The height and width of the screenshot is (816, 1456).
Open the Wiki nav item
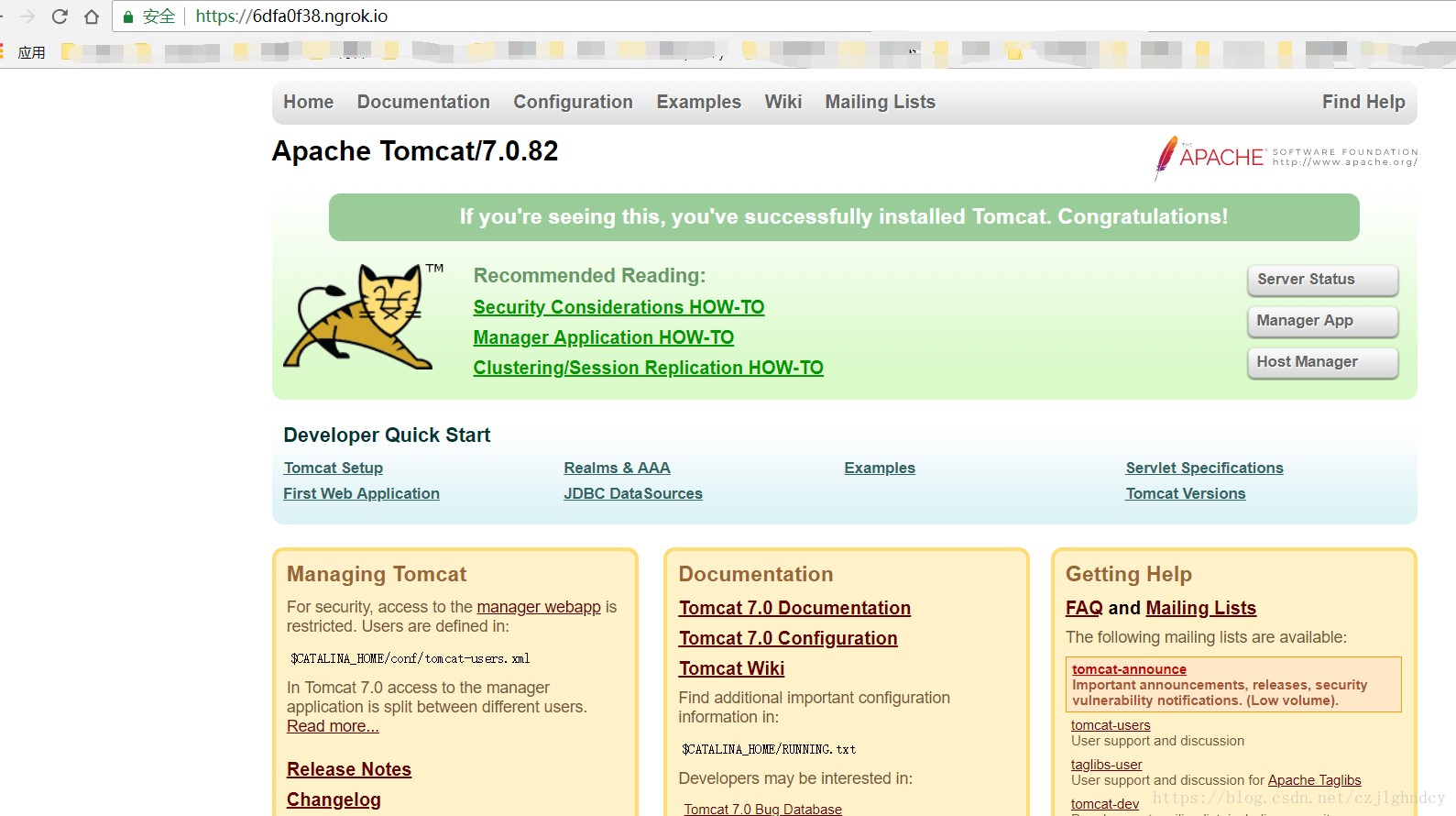[783, 102]
